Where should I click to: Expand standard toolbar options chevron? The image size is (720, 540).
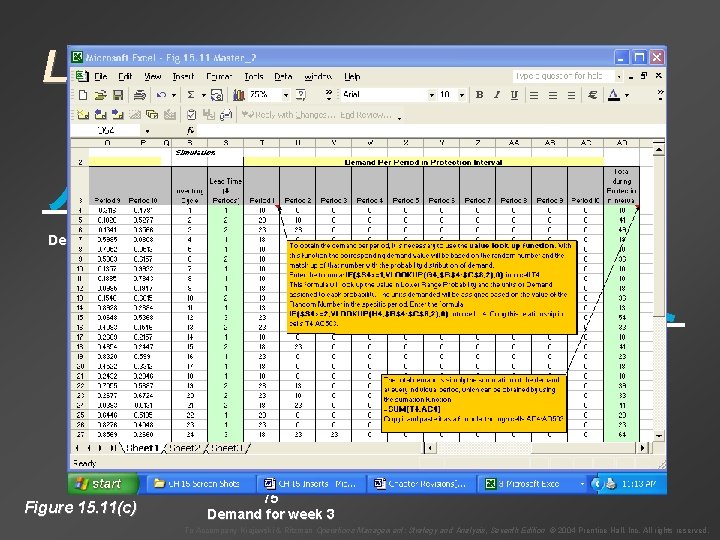click(x=328, y=95)
